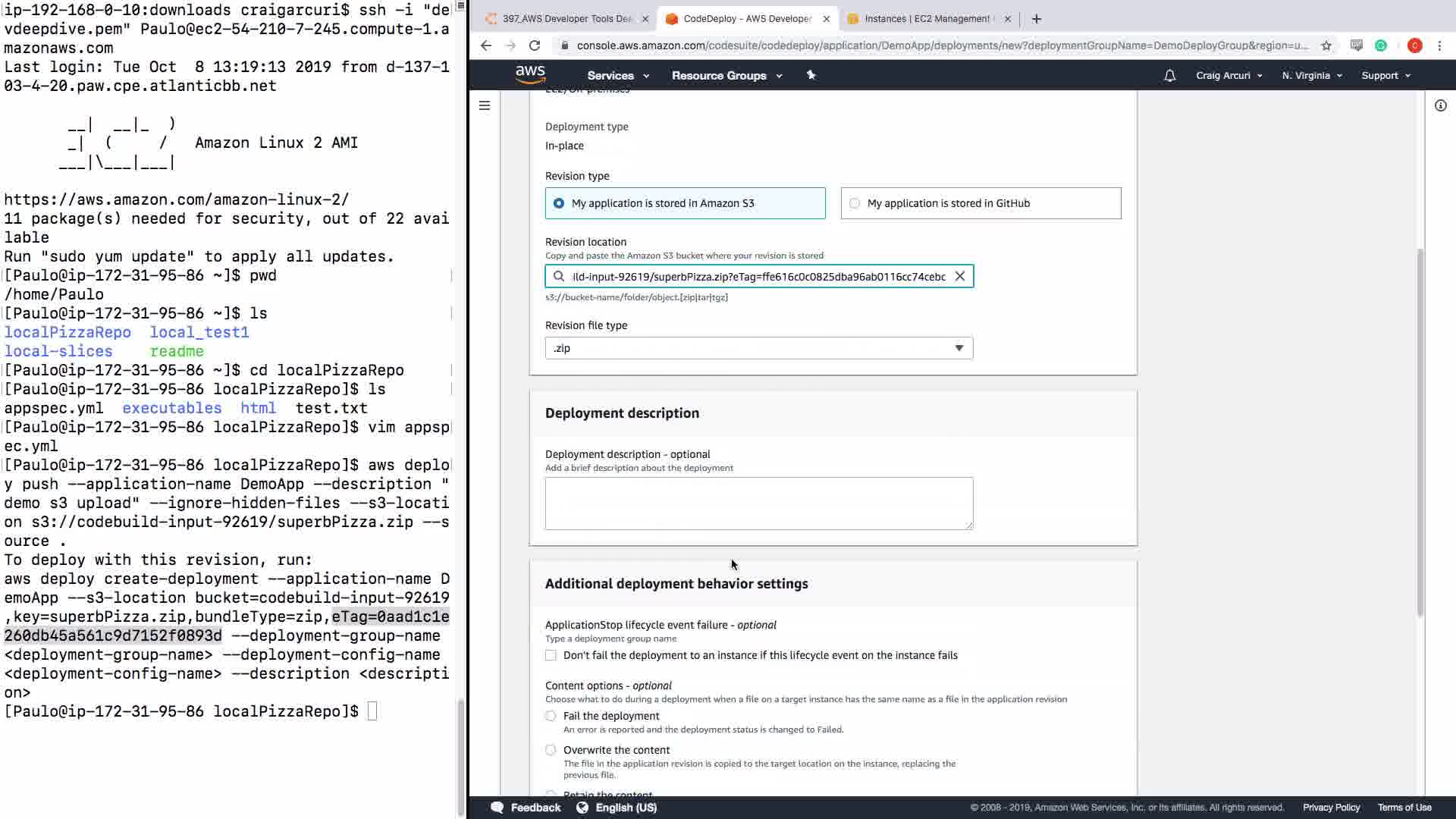
Task: Open the hamburger side navigation menu
Action: 485,105
